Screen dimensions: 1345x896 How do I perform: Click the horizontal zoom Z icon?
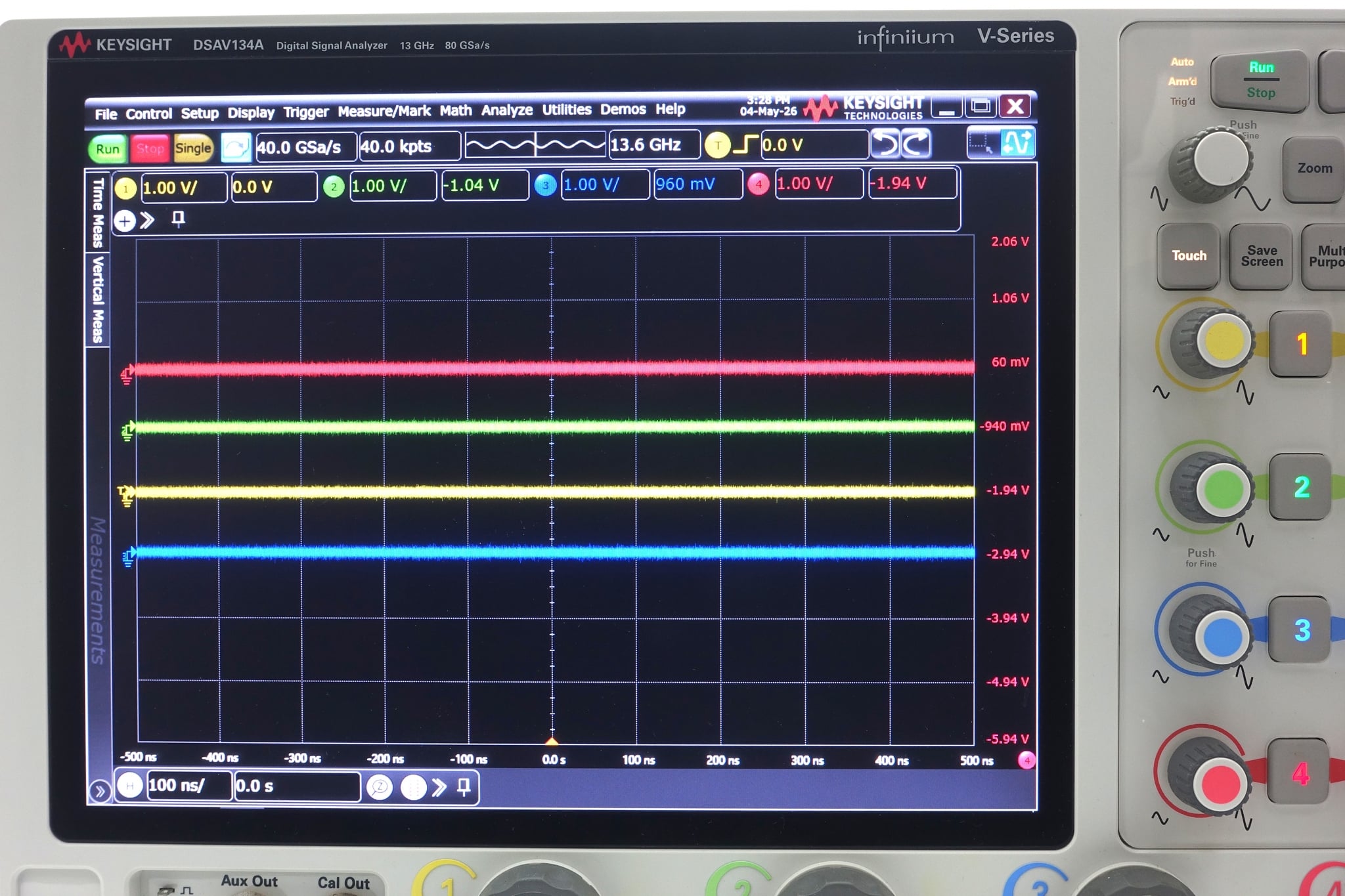379,787
